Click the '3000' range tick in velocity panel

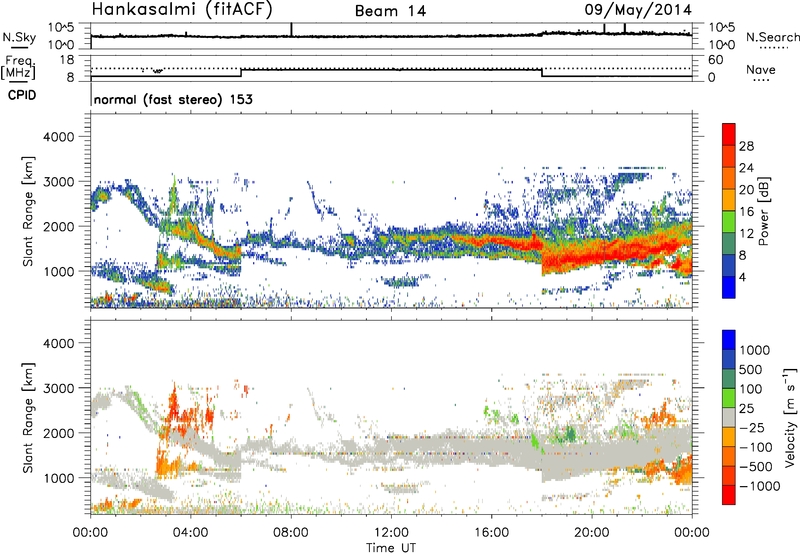58,388
